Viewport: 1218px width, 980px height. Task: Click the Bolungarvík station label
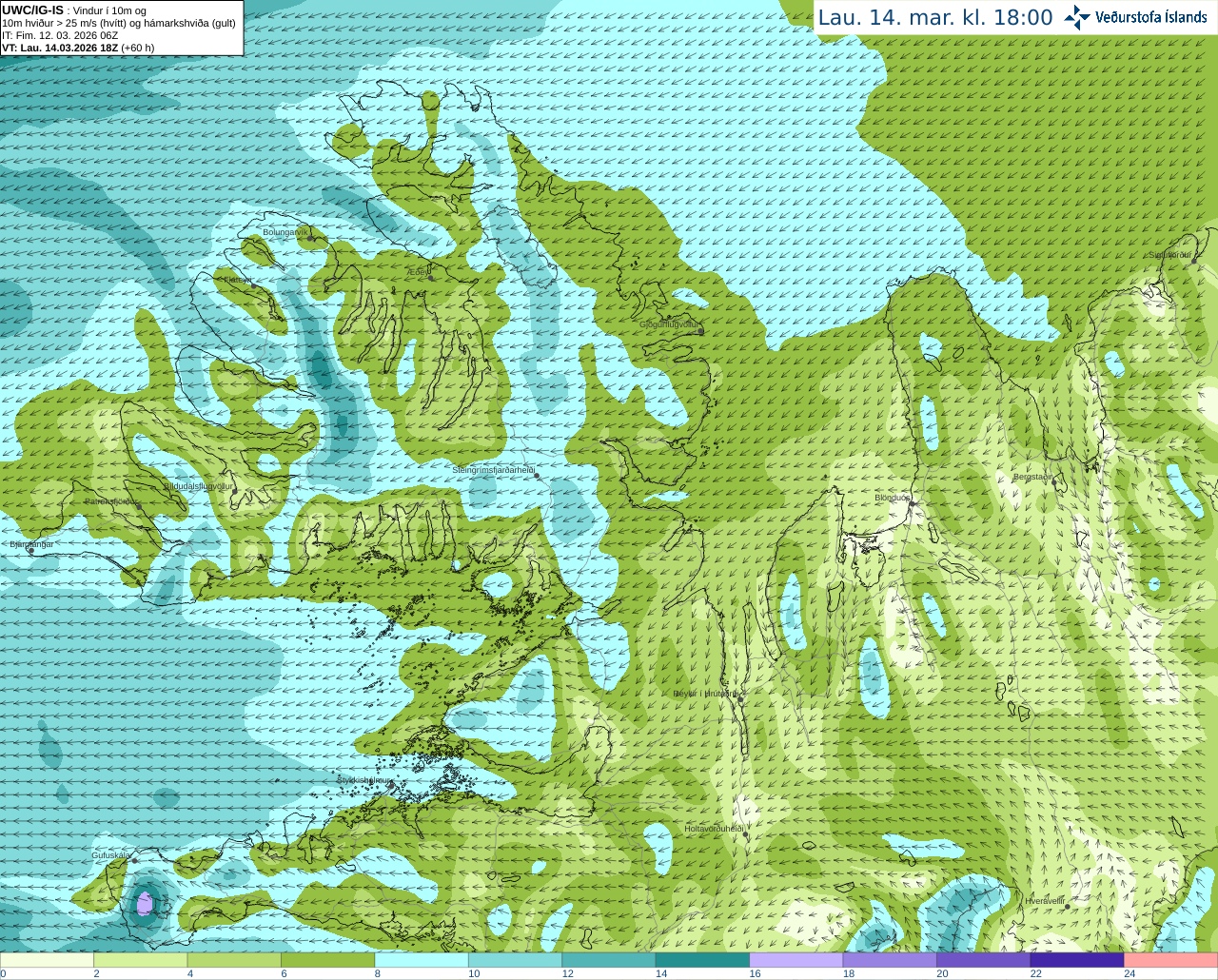(285, 231)
